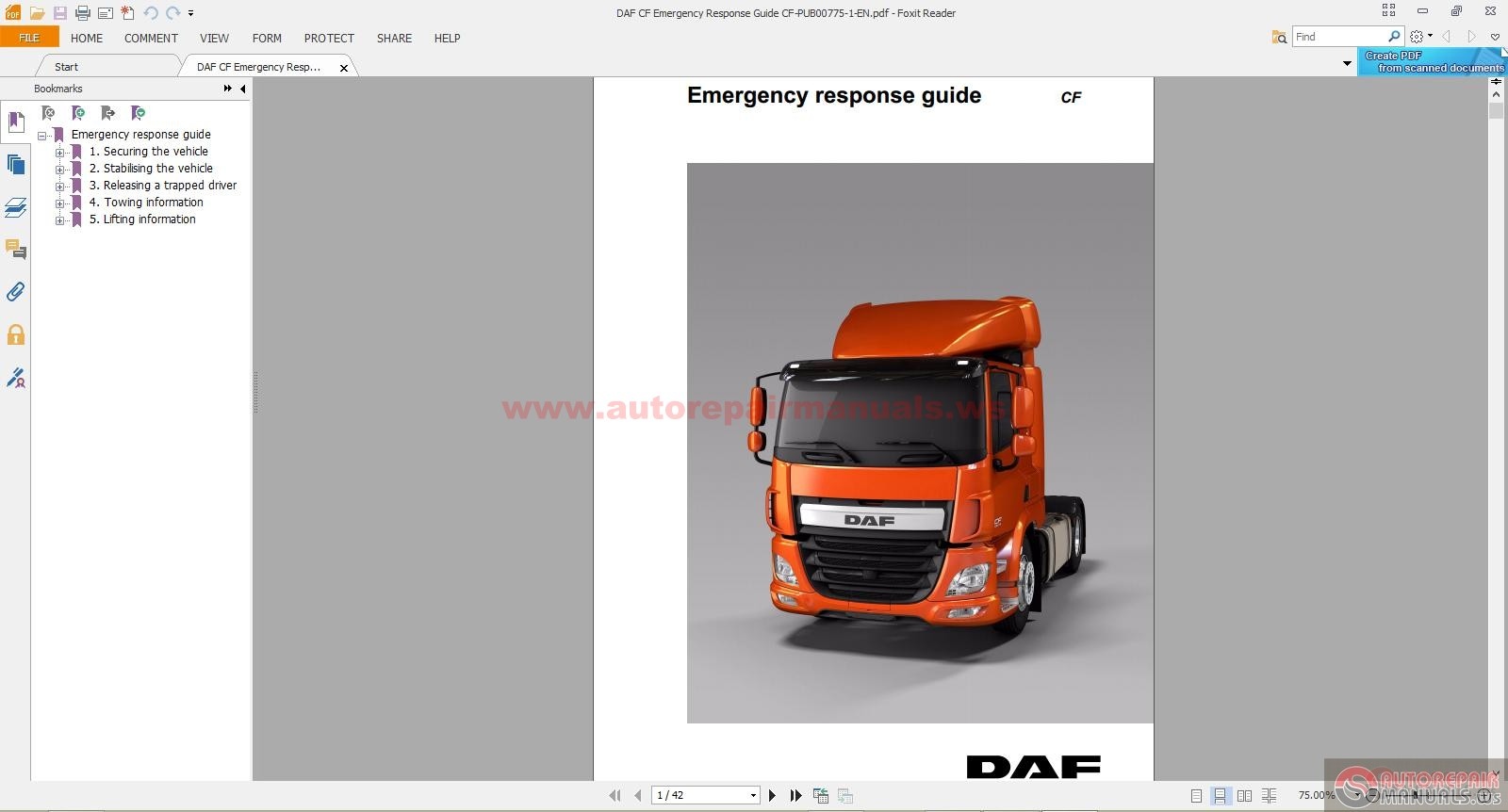
Task: Click the previous view icon in status bar
Action: point(821,796)
